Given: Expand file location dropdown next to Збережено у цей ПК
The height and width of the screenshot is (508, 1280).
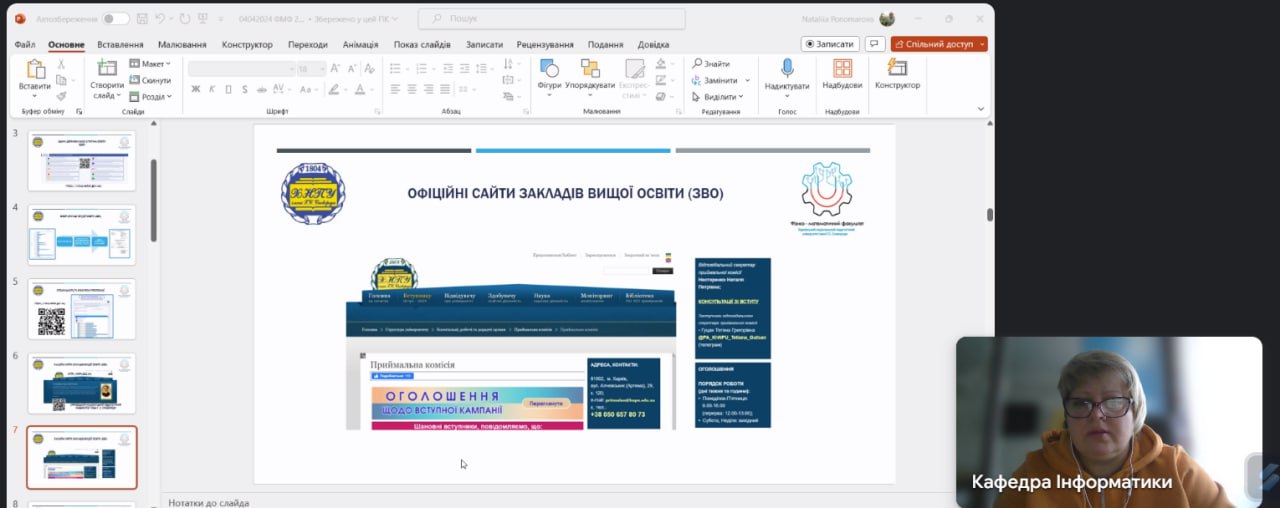Looking at the screenshot, I should [394, 19].
